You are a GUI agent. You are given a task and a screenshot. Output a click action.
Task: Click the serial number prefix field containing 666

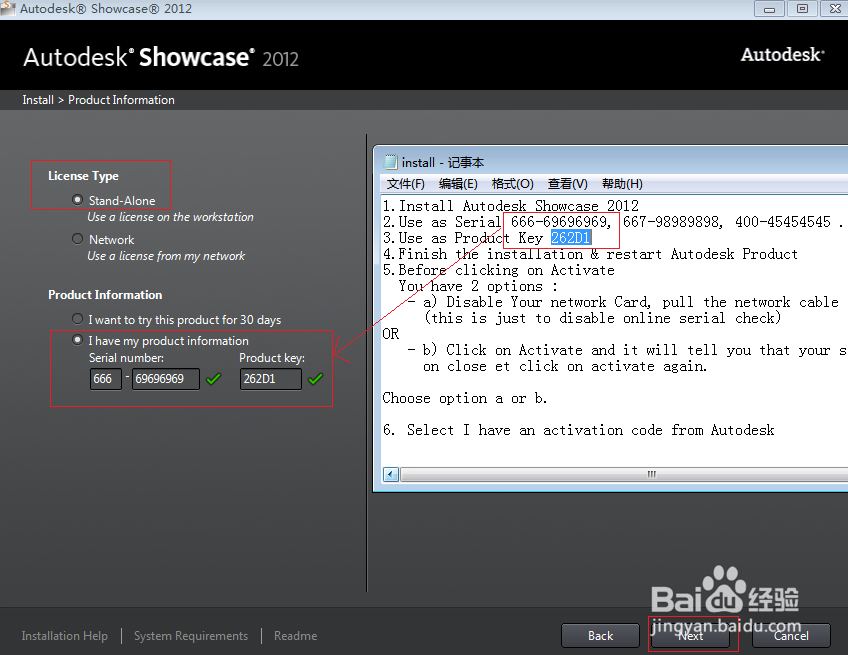pyautogui.click(x=105, y=379)
